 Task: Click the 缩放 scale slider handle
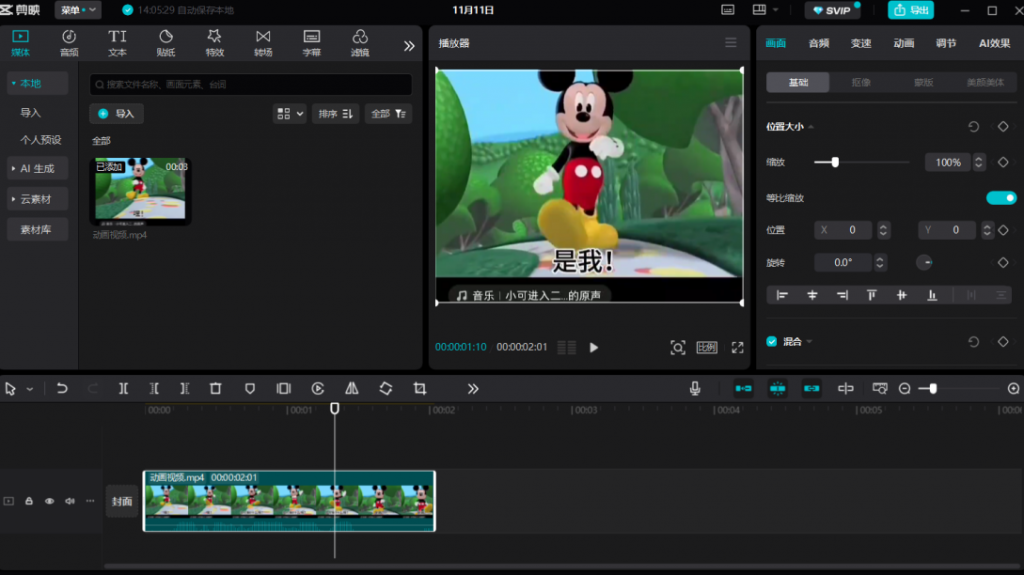point(835,162)
